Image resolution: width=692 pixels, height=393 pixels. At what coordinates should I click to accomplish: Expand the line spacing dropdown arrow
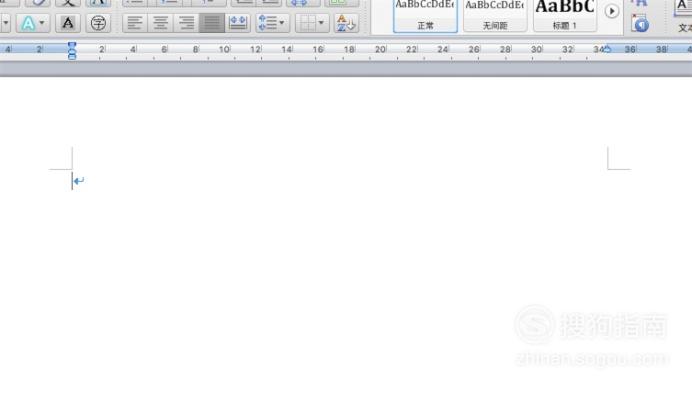(x=282, y=23)
